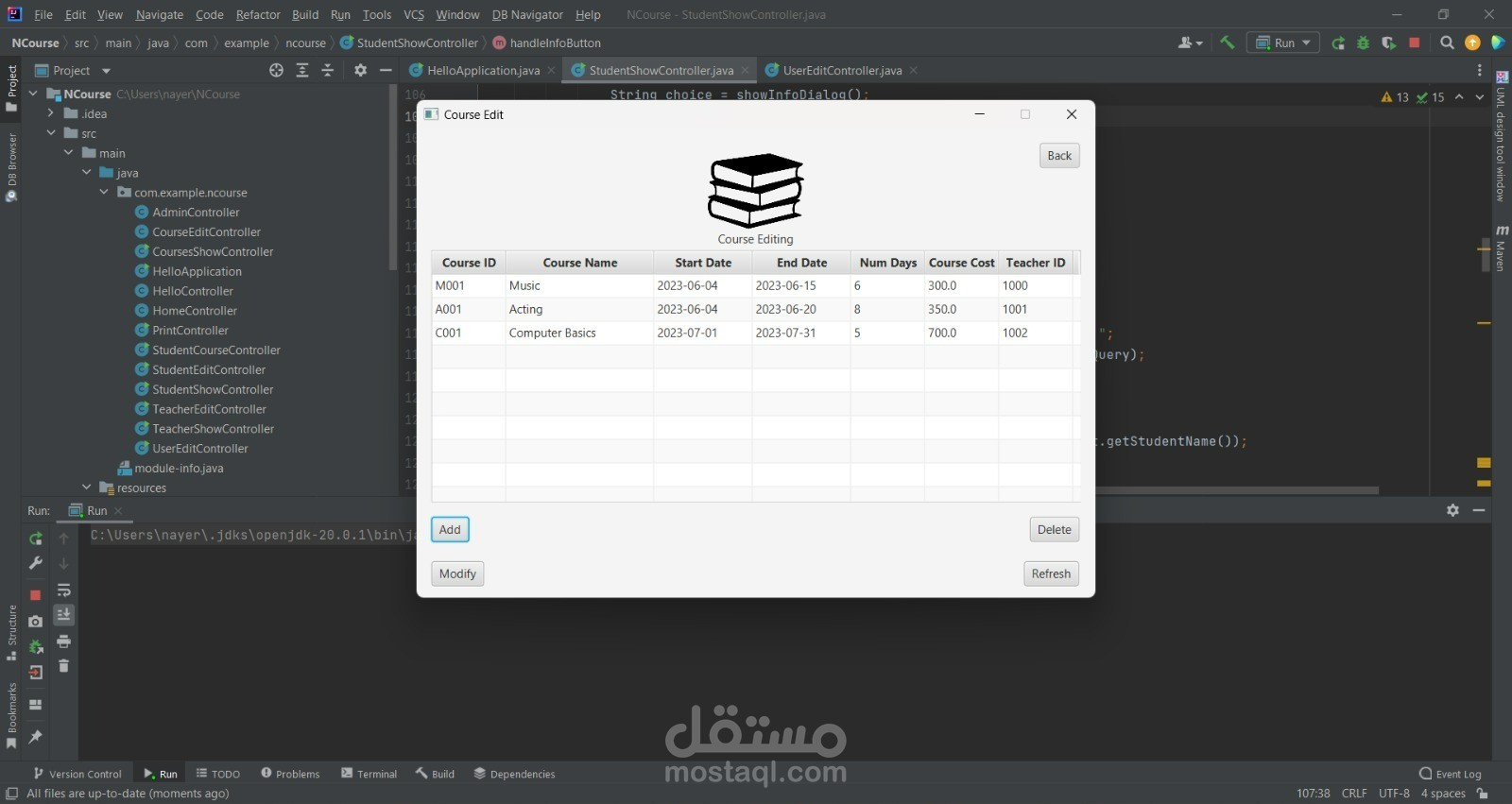Start debugging with the bug icon
The image size is (1512, 804).
pyautogui.click(x=1363, y=43)
